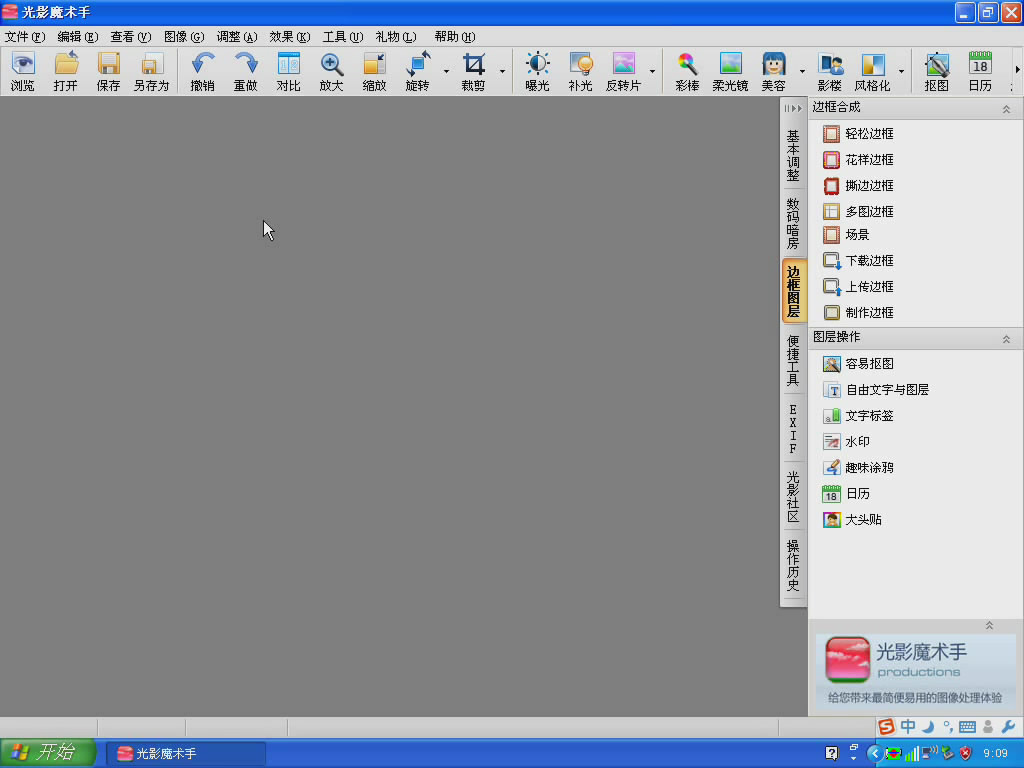Open 撕边边框 in the panel
The height and width of the screenshot is (768, 1024).
858,186
